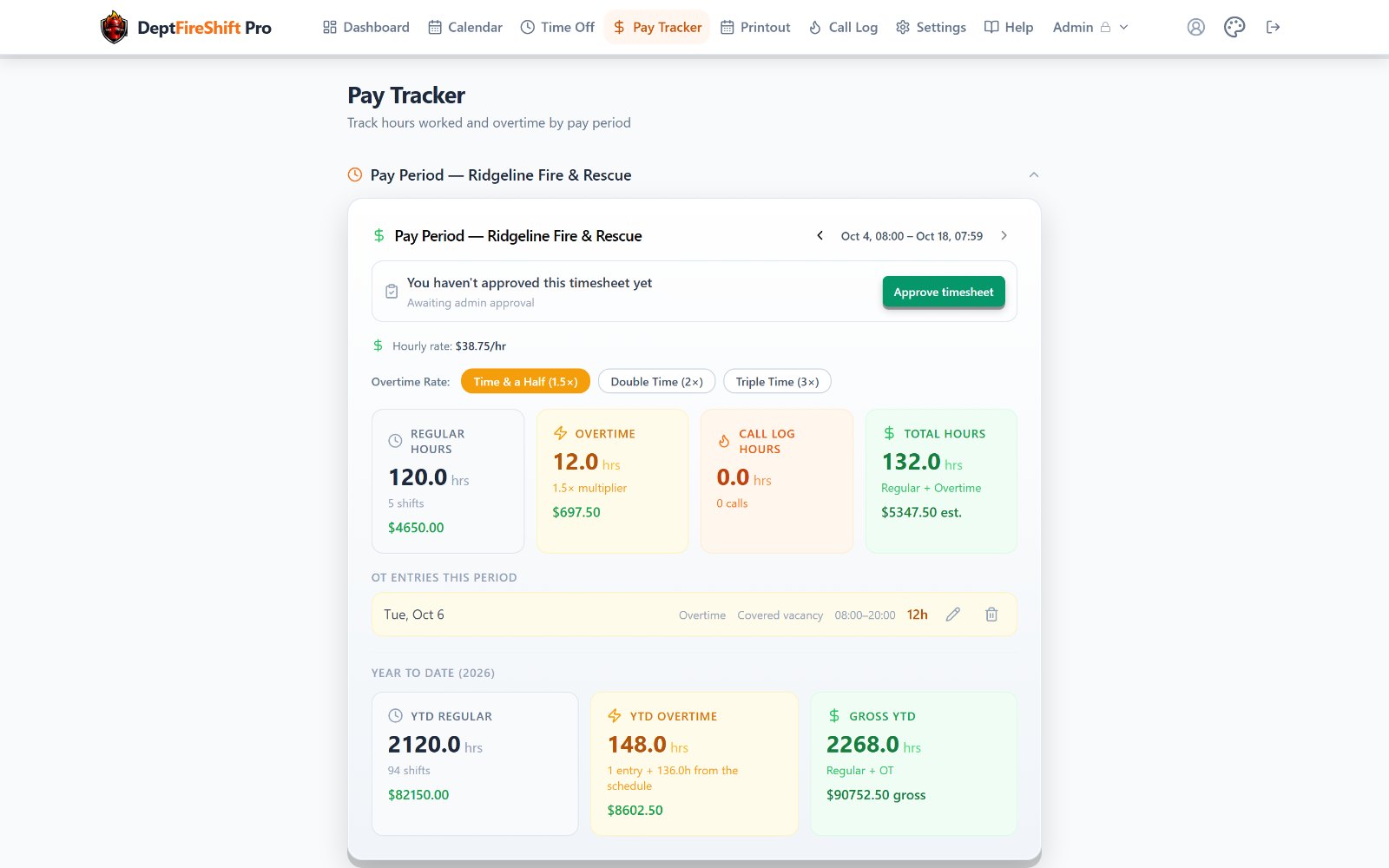This screenshot has height=868, width=1389.
Task: Open the theme palette icon
Action: point(1234,27)
